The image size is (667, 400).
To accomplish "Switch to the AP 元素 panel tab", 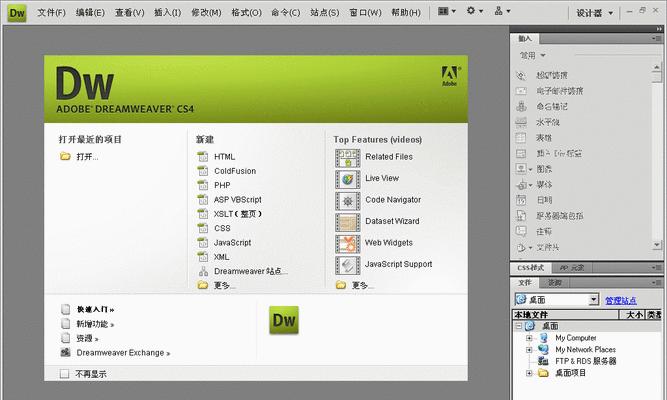I will point(571,268).
